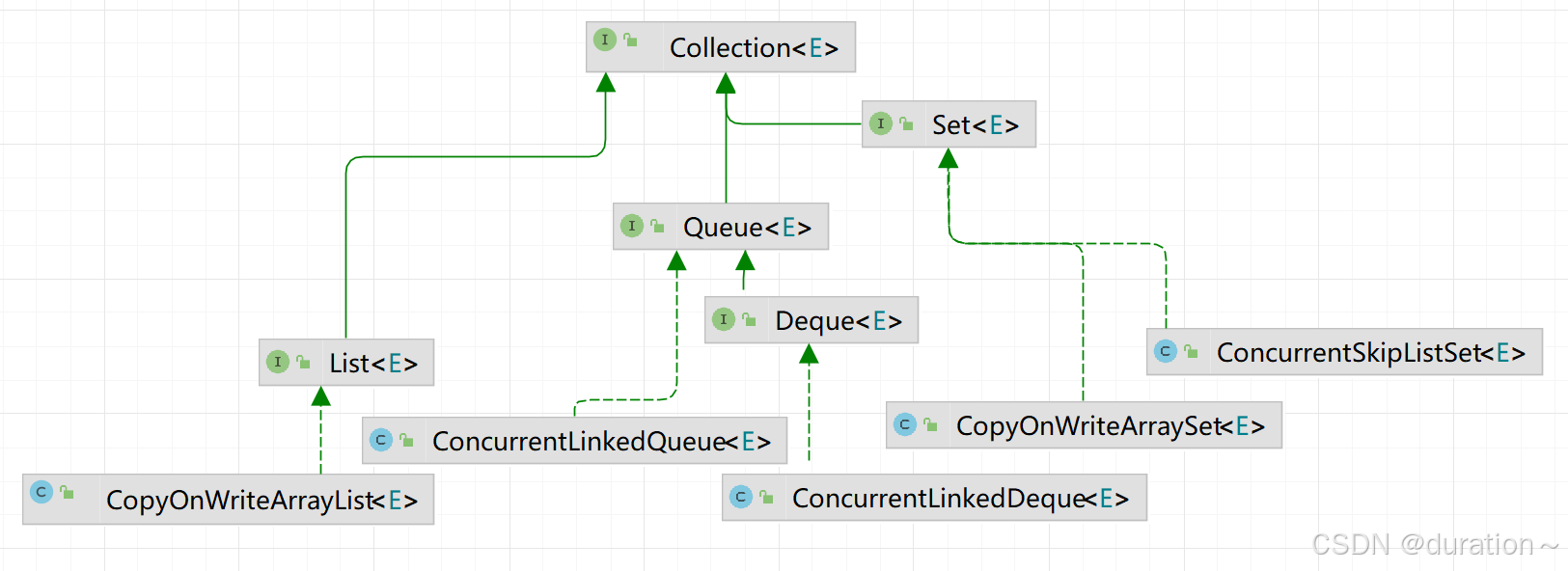Select the ConcurrentLinkedDeque<E> label
This screenshot has height=571, width=1568.
click(961, 498)
